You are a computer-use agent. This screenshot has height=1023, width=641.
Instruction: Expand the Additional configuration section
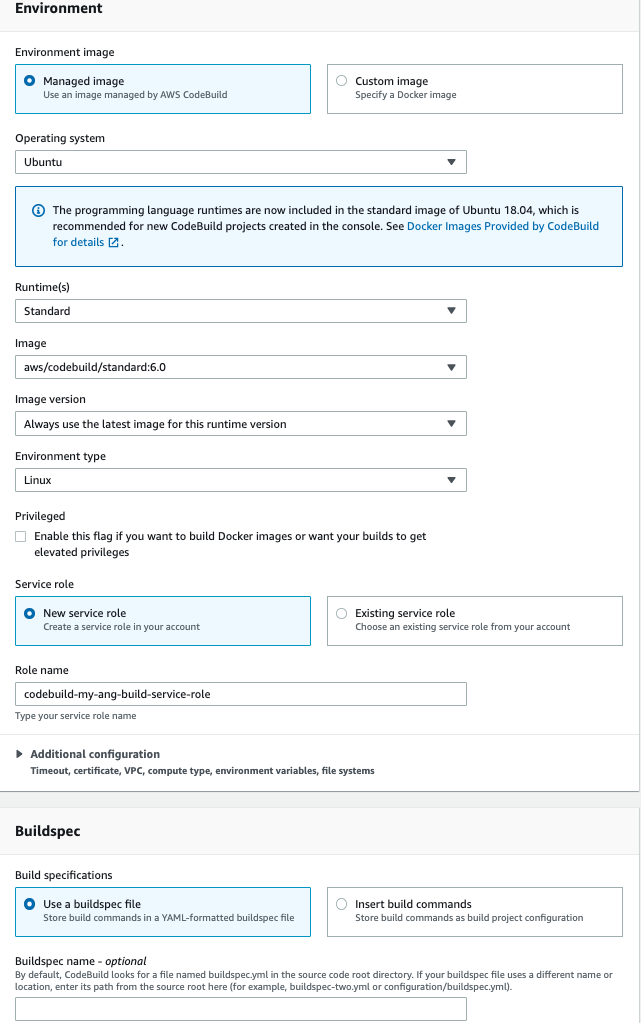pyautogui.click(x=95, y=754)
